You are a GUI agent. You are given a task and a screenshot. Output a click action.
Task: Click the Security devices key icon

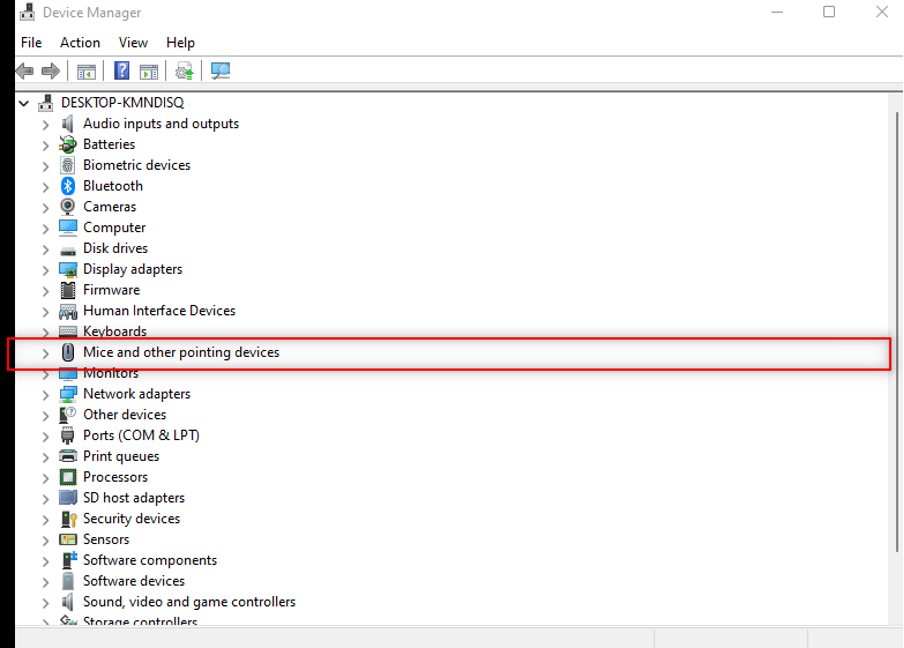click(68, 519)
